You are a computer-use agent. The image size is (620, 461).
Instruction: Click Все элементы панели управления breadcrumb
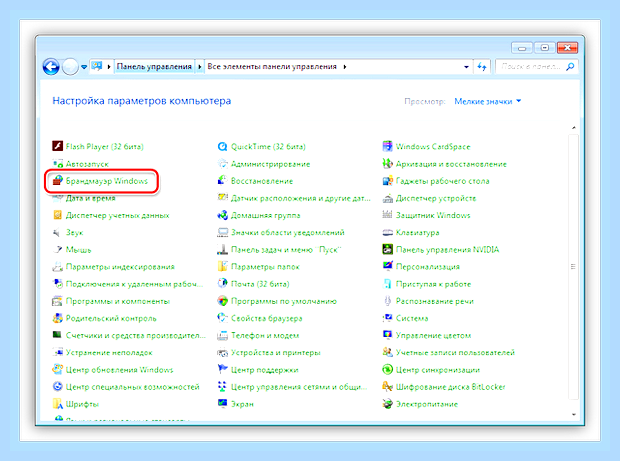point(272,66)
